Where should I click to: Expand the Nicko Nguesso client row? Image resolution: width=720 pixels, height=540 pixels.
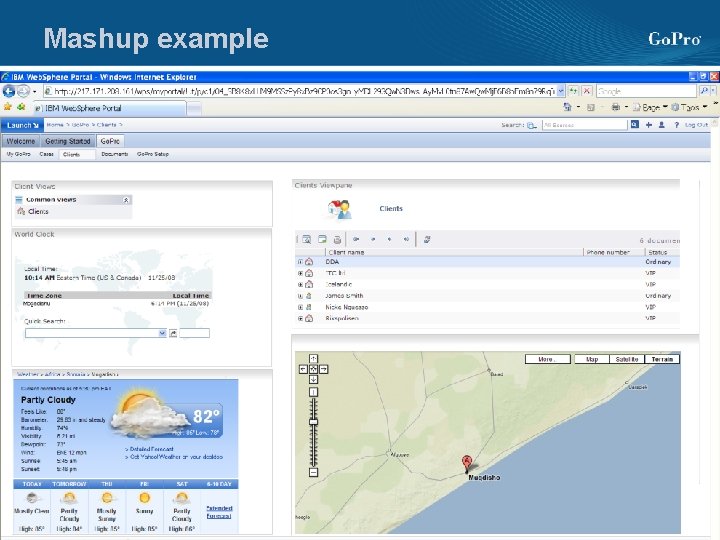[x=300, y=307]
